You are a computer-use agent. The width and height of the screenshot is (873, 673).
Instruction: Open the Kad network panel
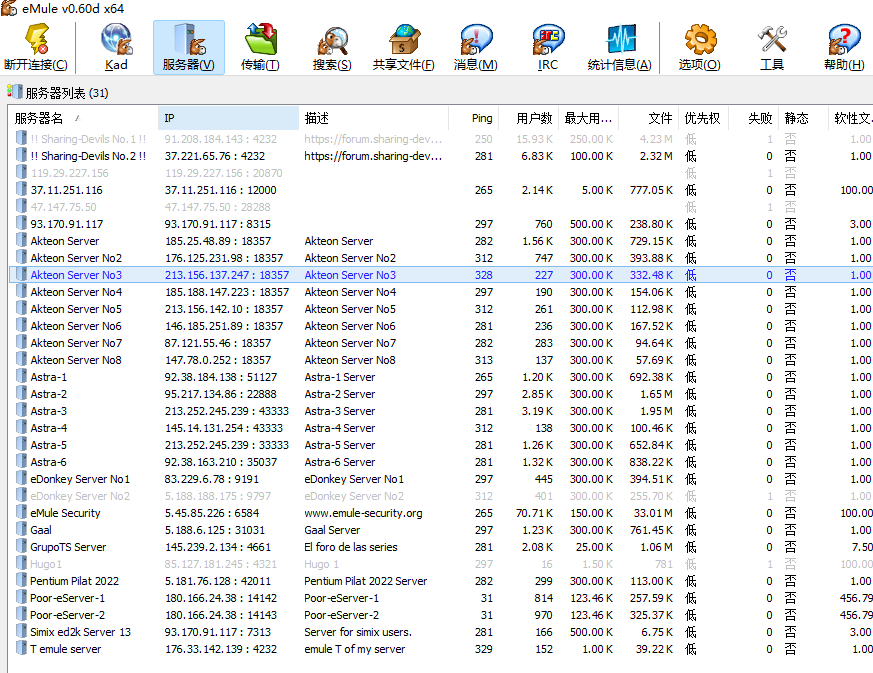[x=116, y=48]
